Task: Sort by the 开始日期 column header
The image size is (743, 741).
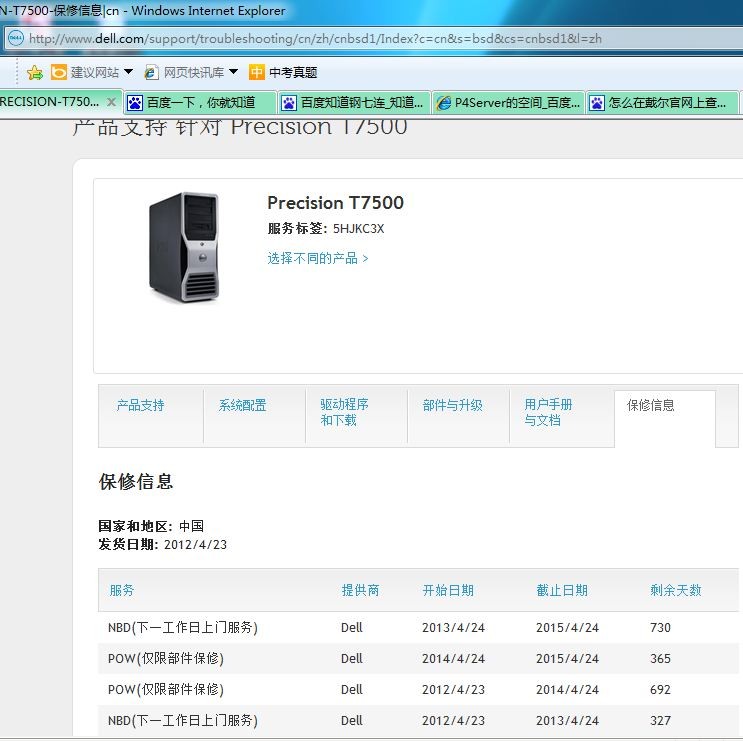Action: 448,590
